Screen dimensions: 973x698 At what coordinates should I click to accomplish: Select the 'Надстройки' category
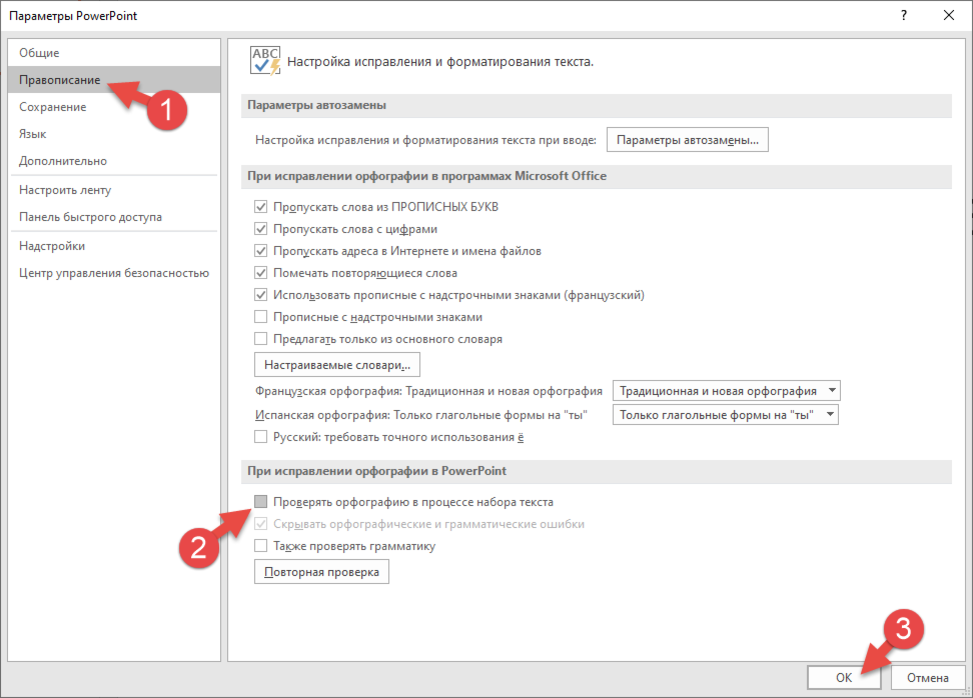(114, 246)
